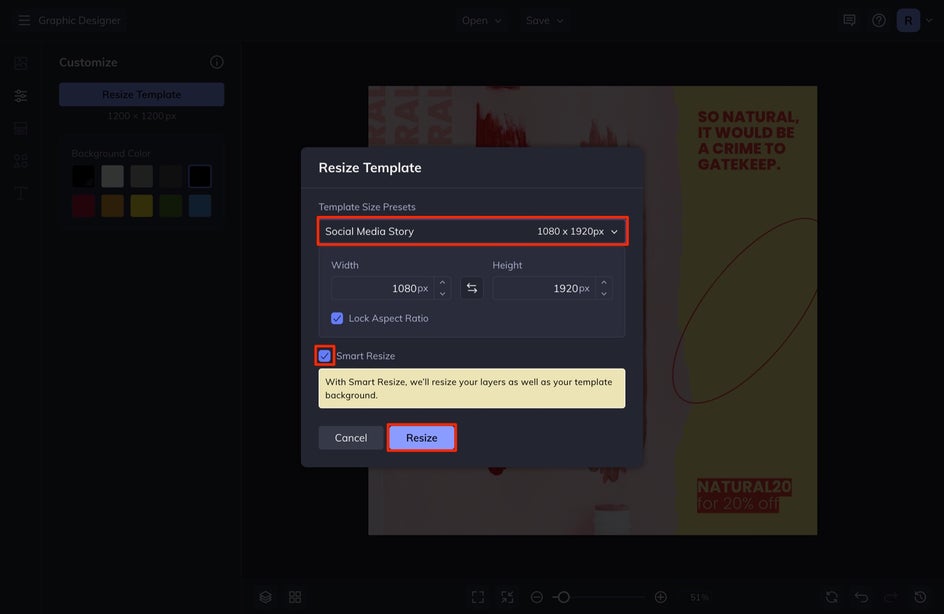Decrease the Width value stepper
The image size is (944, 614).
(x=442, y=294)
